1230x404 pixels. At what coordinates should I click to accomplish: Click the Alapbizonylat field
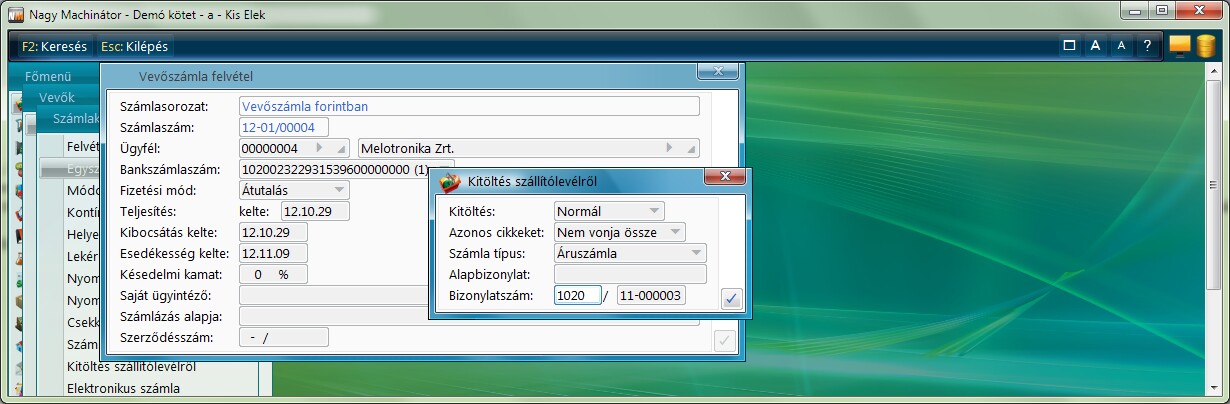(x=630, y=274)
